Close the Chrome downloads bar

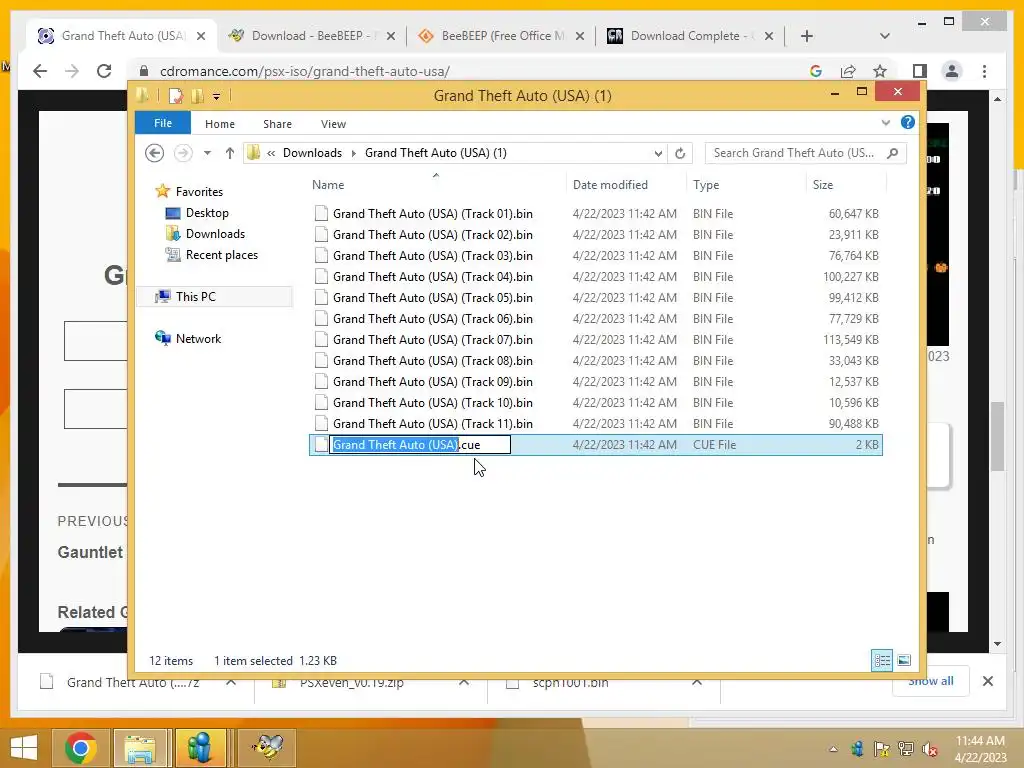tap(987, 681)
